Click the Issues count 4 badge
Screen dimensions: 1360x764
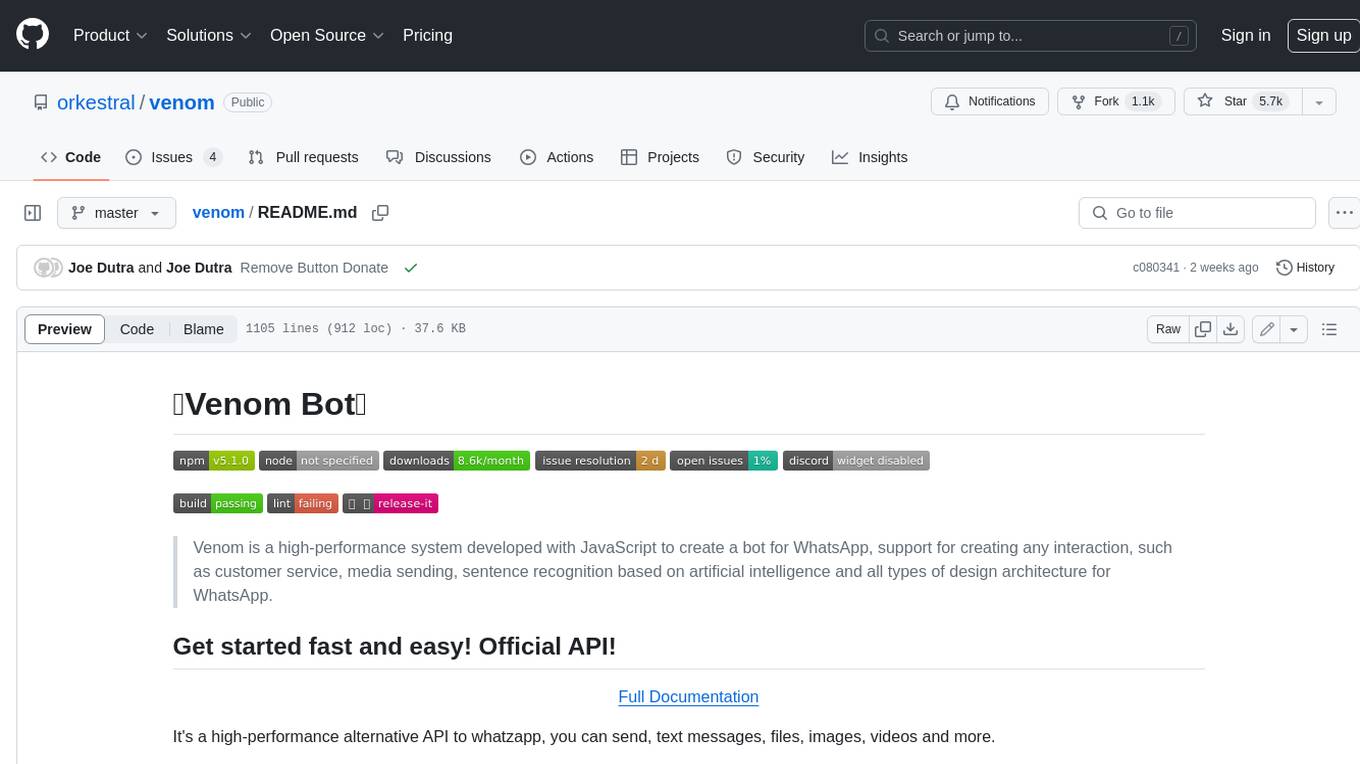tap(212, 157)
